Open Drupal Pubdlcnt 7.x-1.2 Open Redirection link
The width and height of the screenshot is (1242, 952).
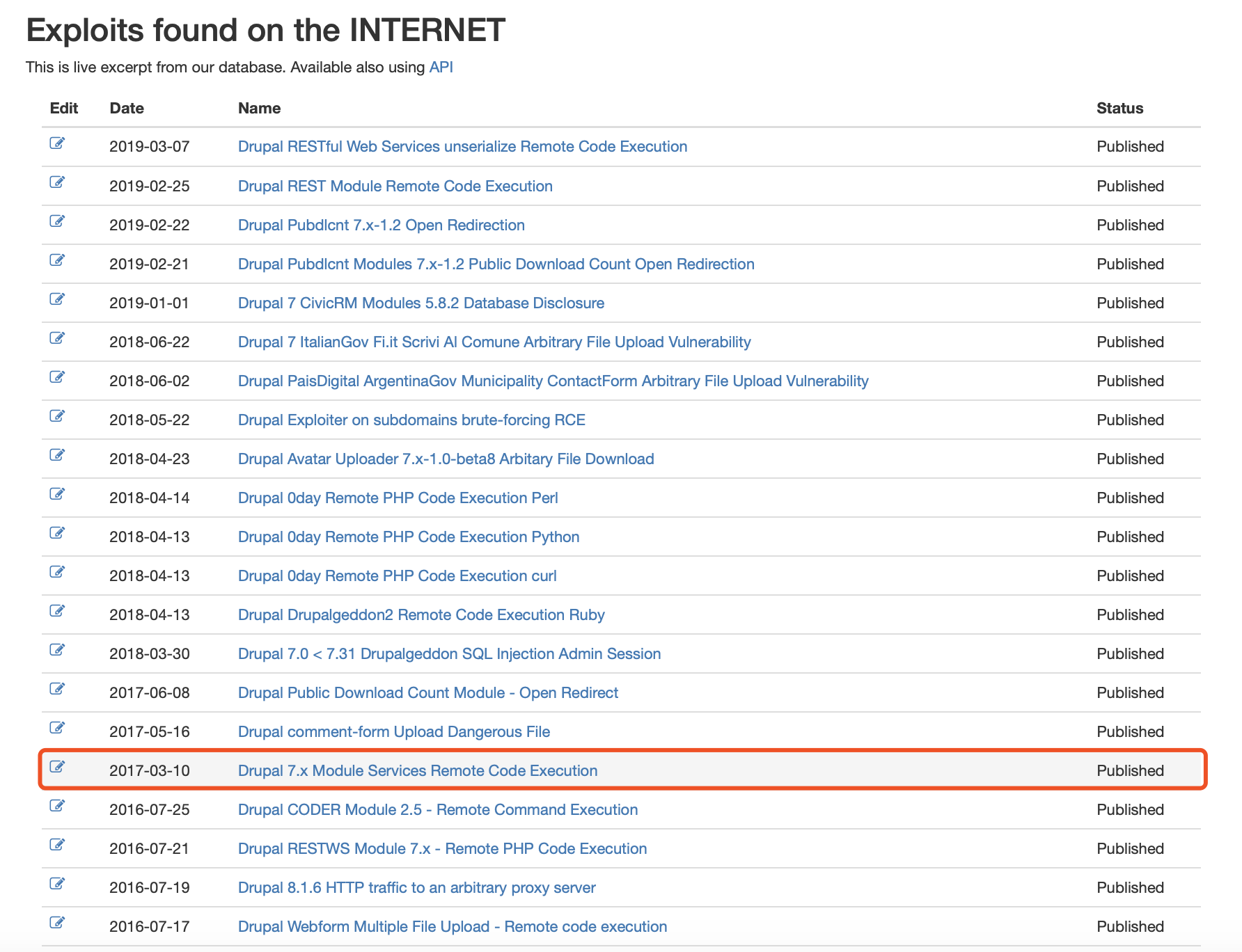tap(381, 225)
